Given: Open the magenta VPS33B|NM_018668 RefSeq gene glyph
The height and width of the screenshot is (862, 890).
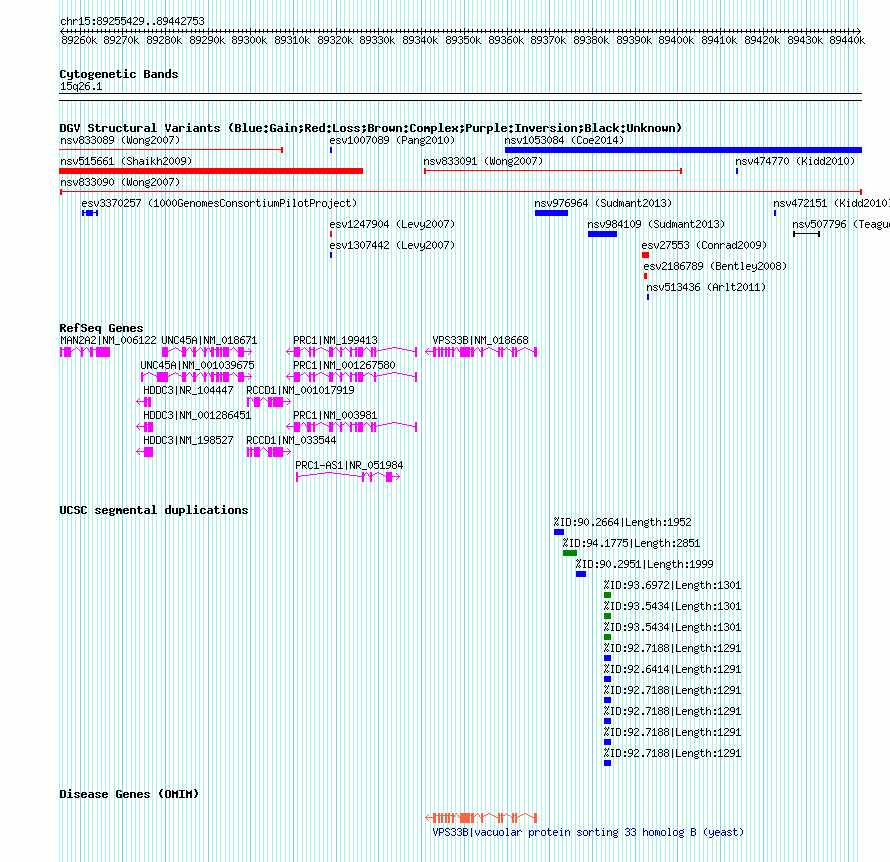Looking at the screenshot, I should point(481,352).
